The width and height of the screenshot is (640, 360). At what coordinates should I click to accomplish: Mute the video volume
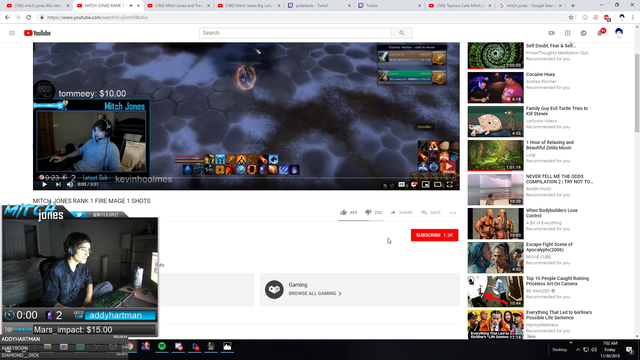pos(70,184)
